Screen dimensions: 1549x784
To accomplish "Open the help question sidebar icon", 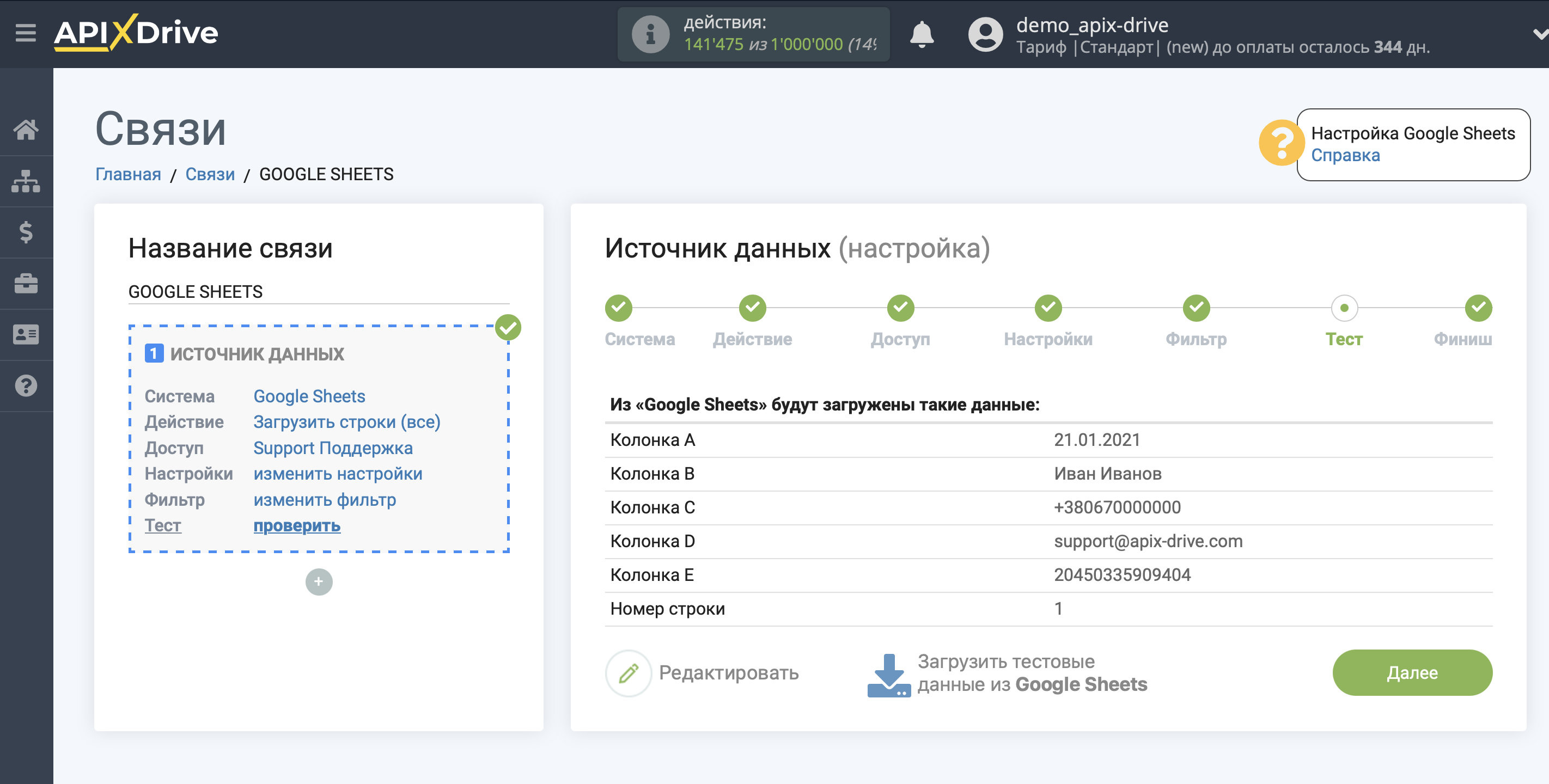I will 26,385.
